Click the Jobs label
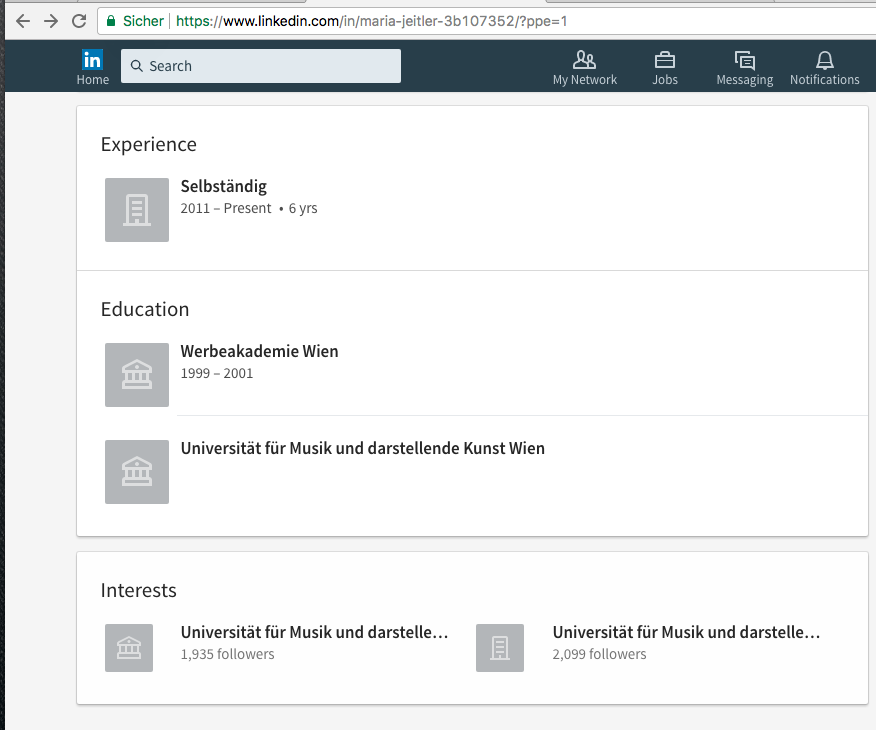 [x=665, y=80]
